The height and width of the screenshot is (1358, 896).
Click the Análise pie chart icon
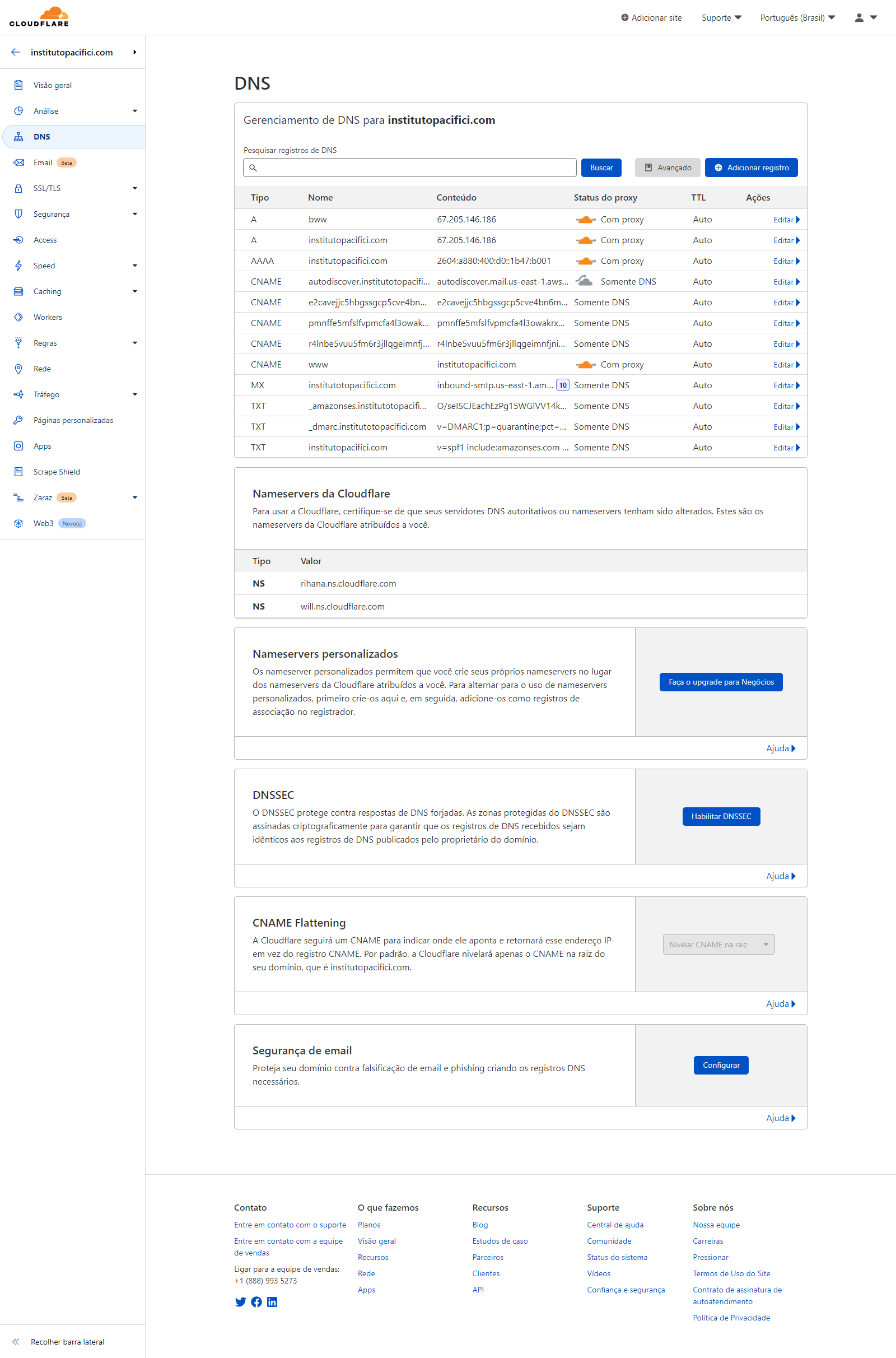click(x=18, y=111)
